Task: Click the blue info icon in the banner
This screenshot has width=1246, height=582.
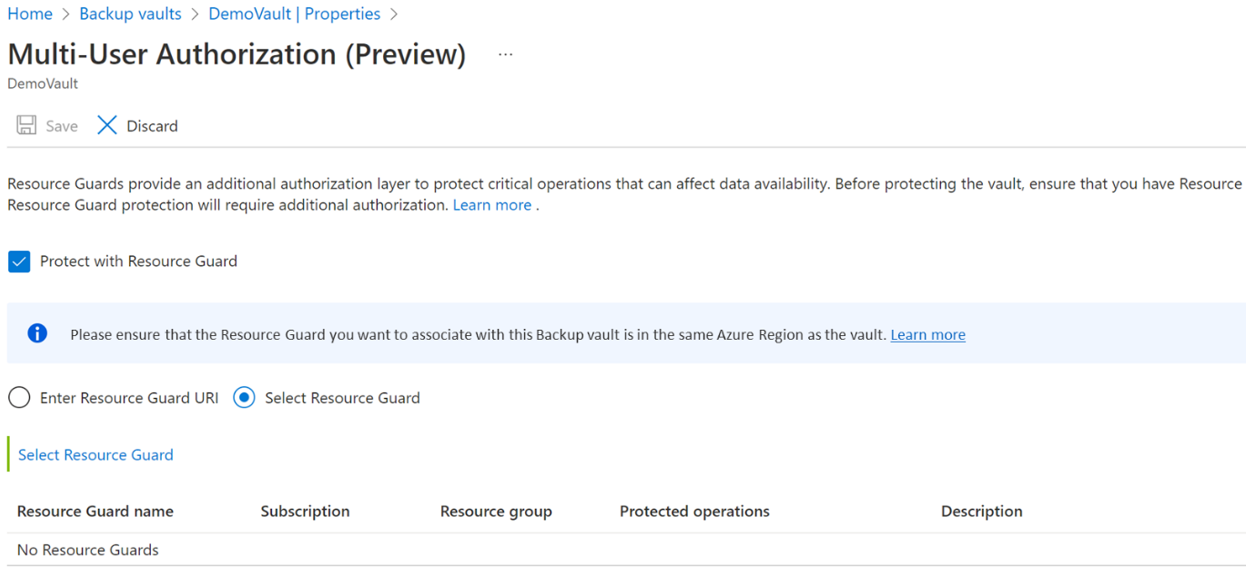Action: tap(37, 333)
